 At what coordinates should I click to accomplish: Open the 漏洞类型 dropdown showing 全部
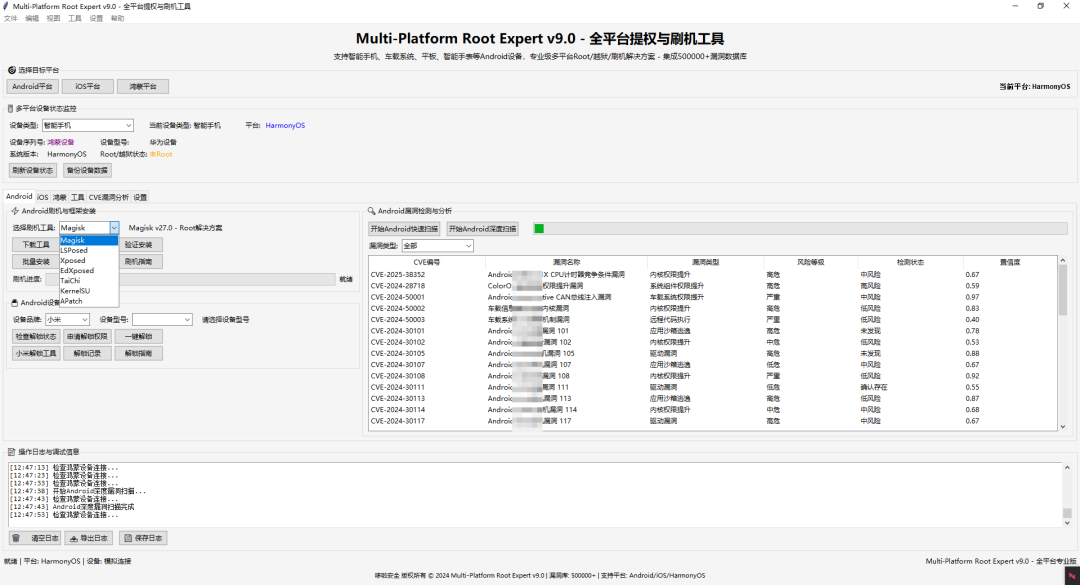coord(437,246)
